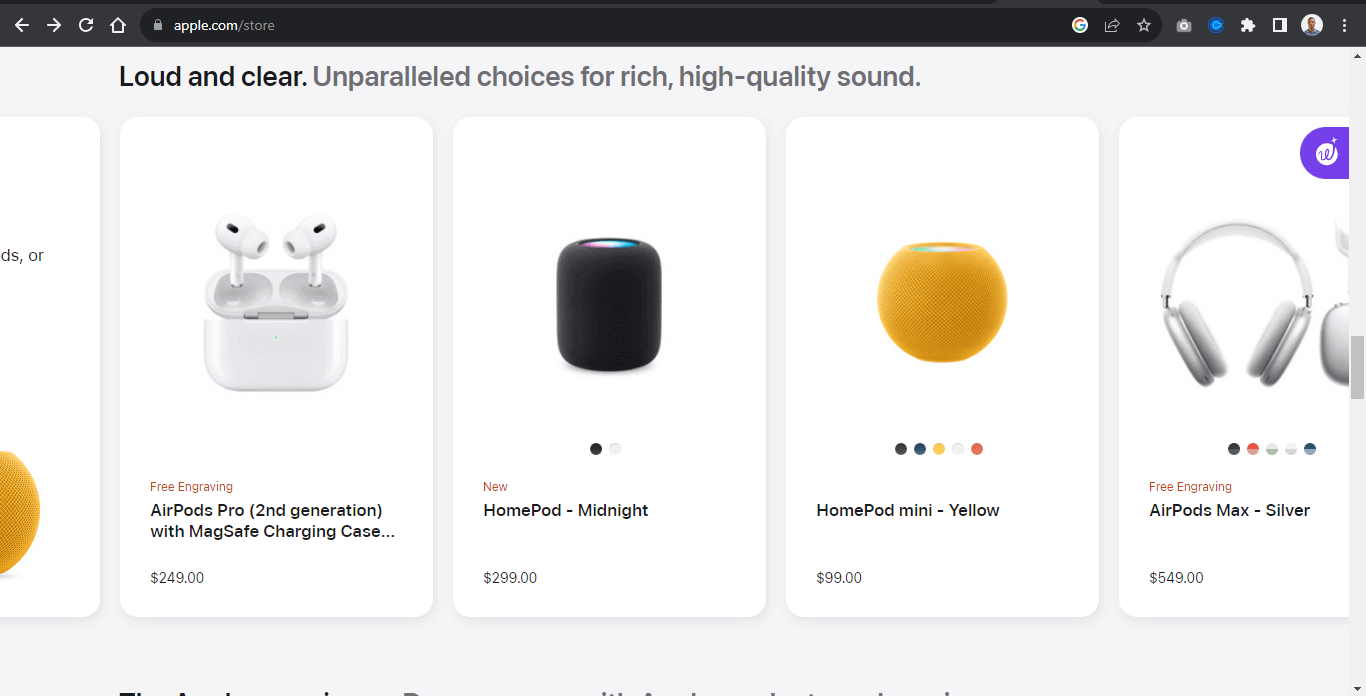Viewport: 1366px width, 696px height.
Task: Click the address bar URL field
Action: click(x=600, y=25)
